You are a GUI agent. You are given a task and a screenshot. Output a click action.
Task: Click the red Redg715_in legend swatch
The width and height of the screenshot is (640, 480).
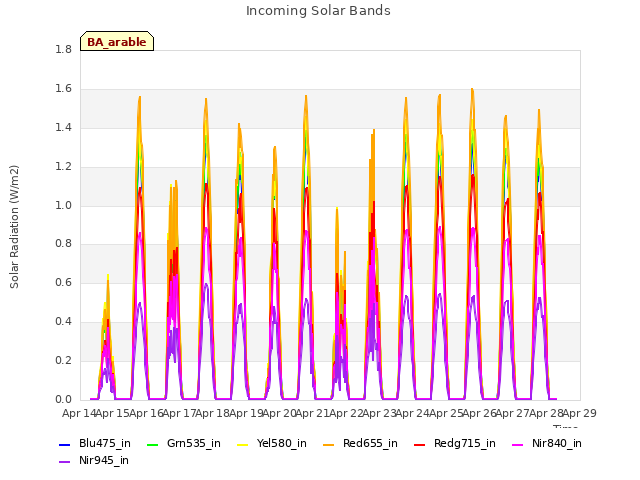(x=420, y=444)
